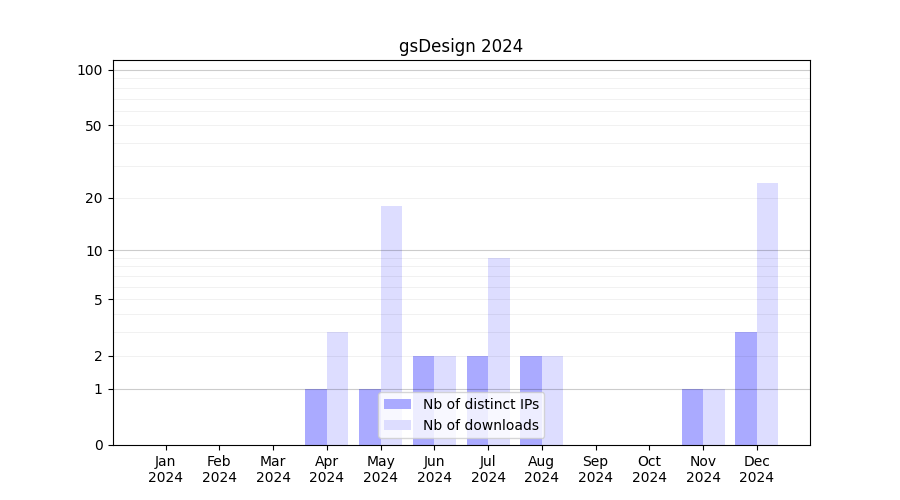
Task: Select the "Nb of distinct IPs" legend label
Action: [480, 404]
